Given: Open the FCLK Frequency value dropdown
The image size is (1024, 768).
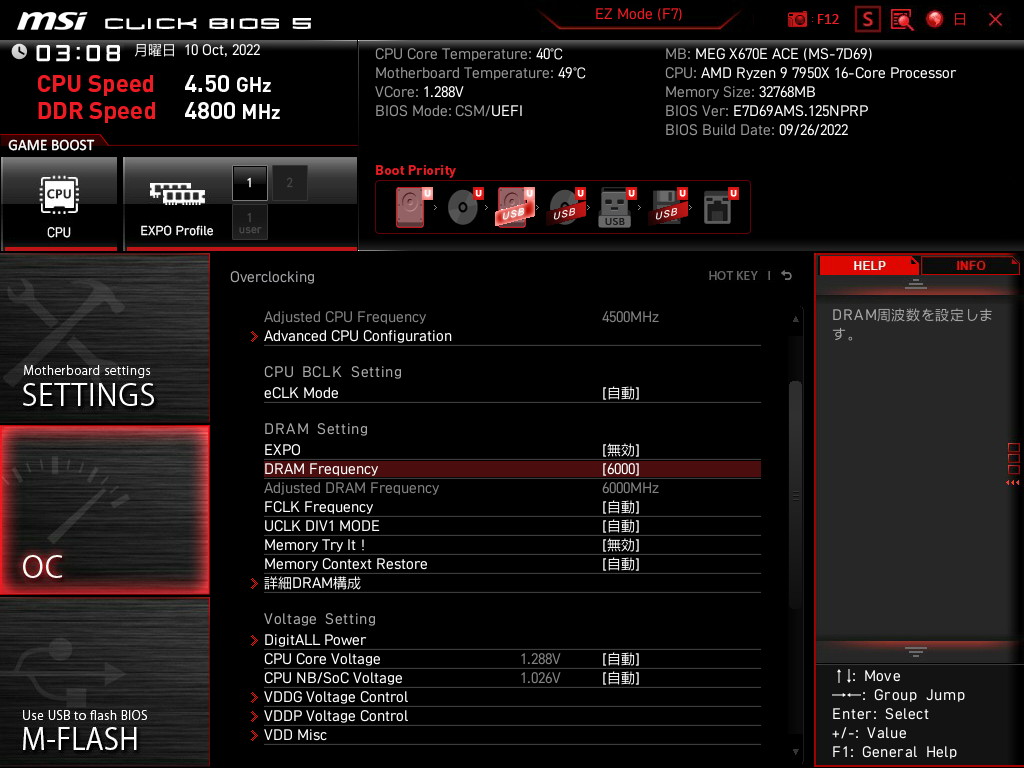Looking at the screenshot, I should tap(620, 507).
